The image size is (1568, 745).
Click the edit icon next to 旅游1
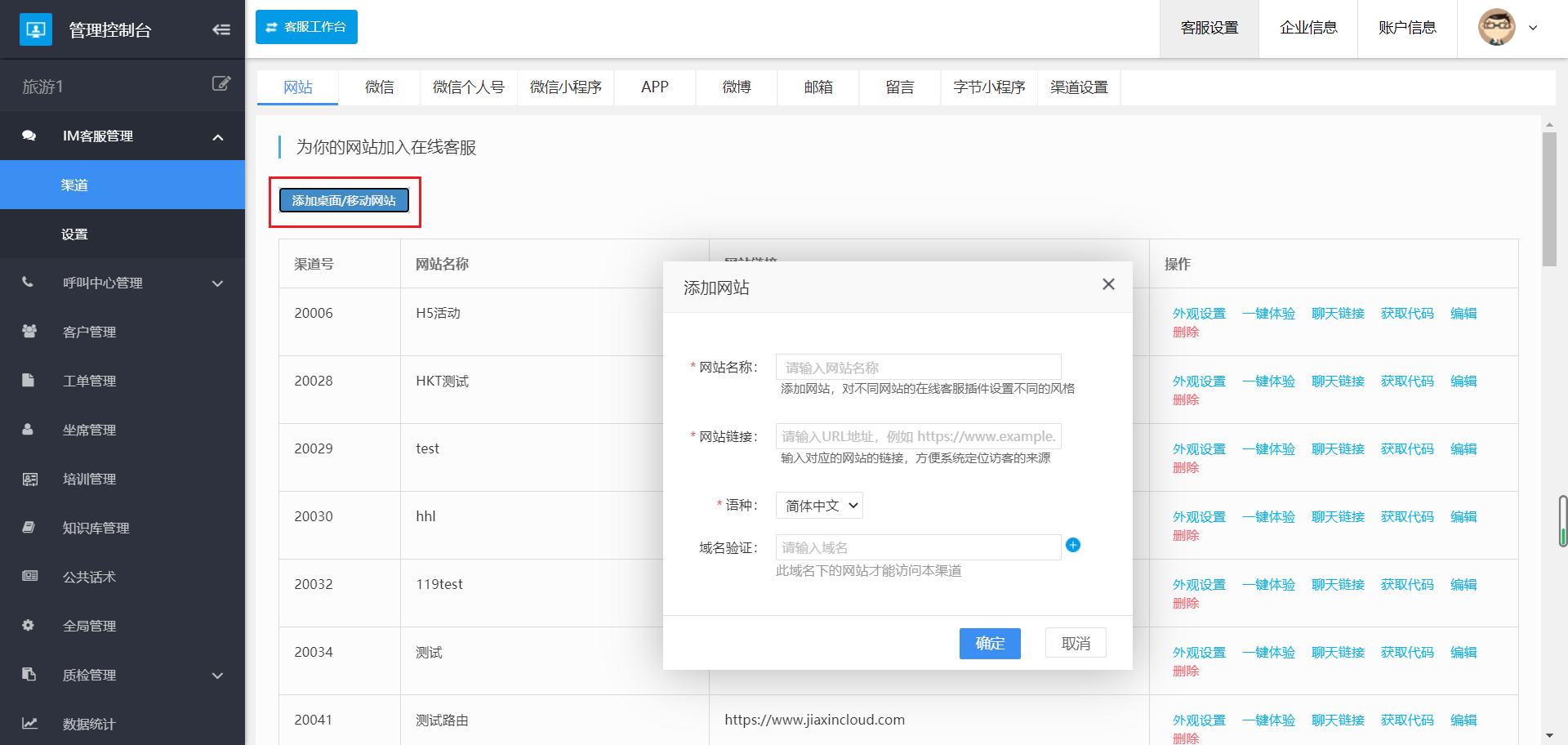click(220, 84)
